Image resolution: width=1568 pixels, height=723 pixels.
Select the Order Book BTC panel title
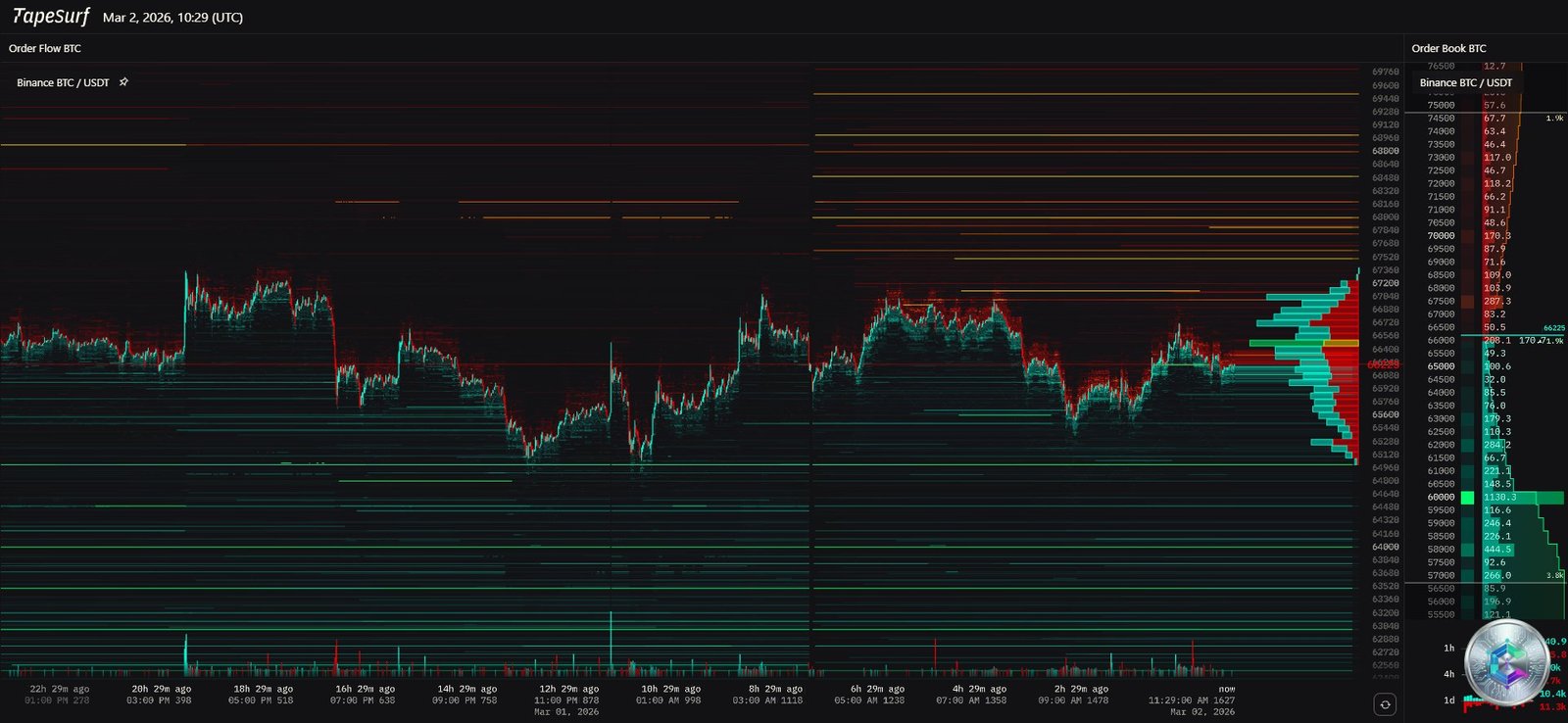(x=1448, y=48)
